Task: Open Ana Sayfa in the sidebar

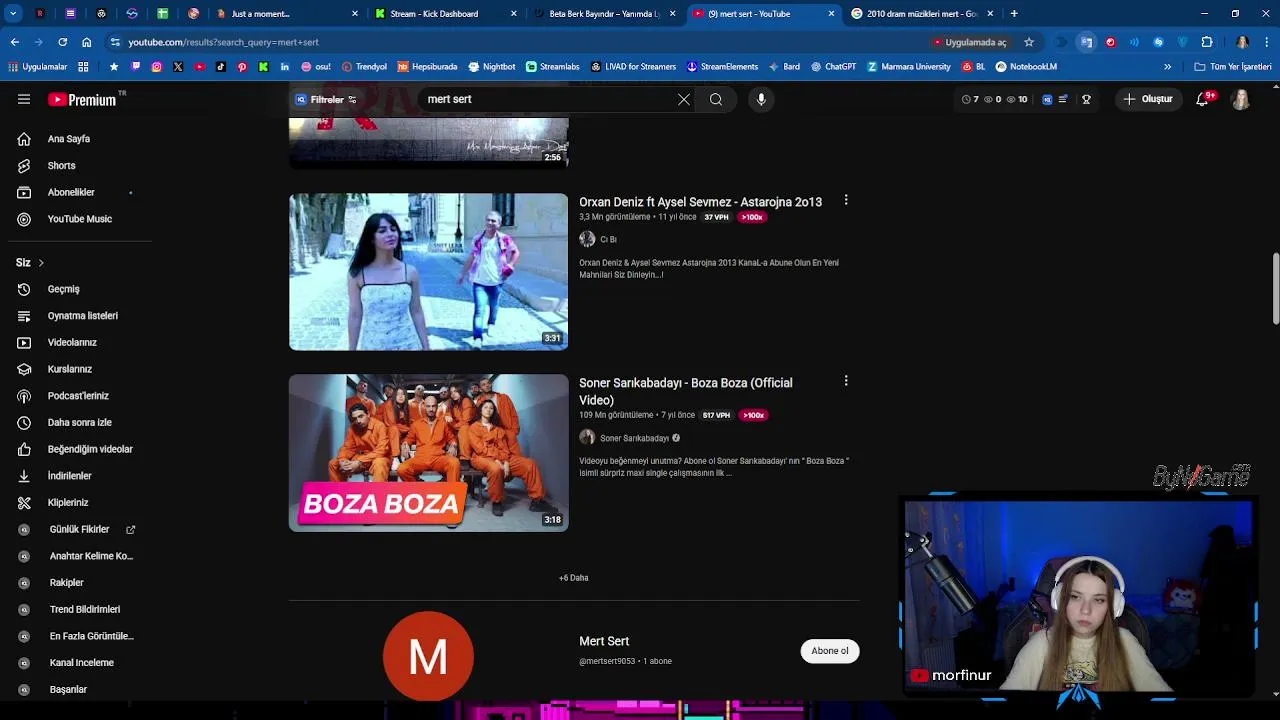Action: 68,139
